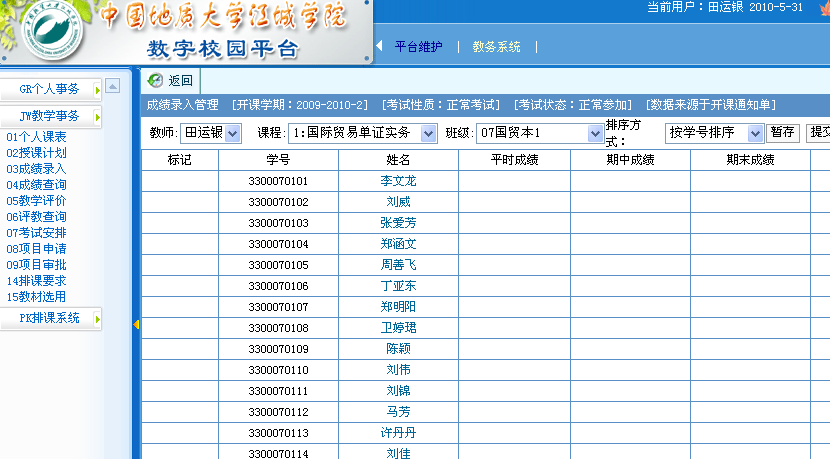Click 标记 cell for 郑涵文 row

click(179, 244)
